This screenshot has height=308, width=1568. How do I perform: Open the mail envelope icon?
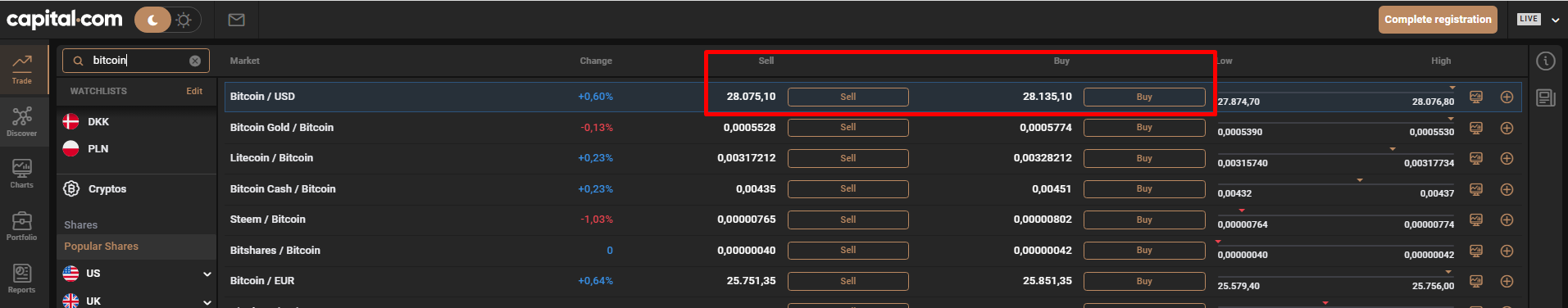[x=237, y=20]
